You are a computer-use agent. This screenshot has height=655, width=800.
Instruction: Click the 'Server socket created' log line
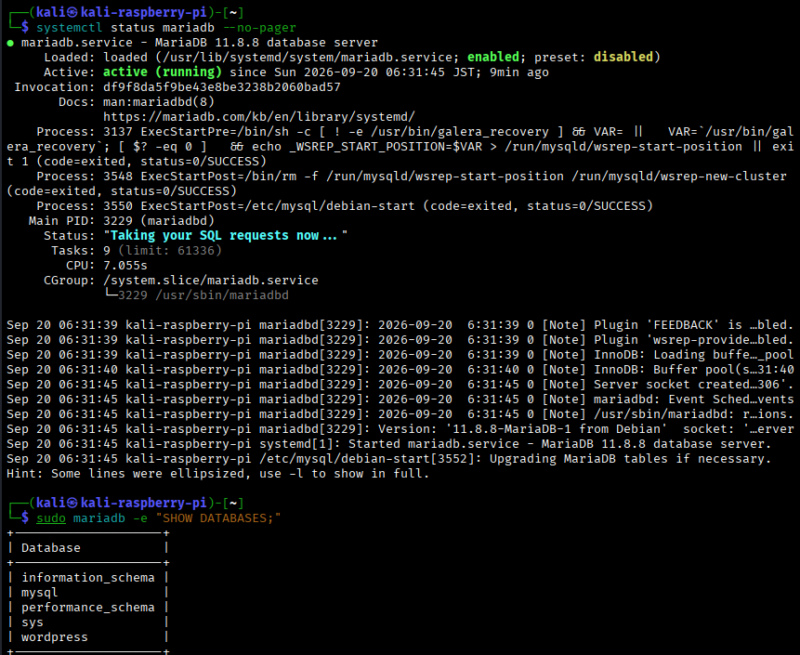pyautogui.click(x=400, y=384)
